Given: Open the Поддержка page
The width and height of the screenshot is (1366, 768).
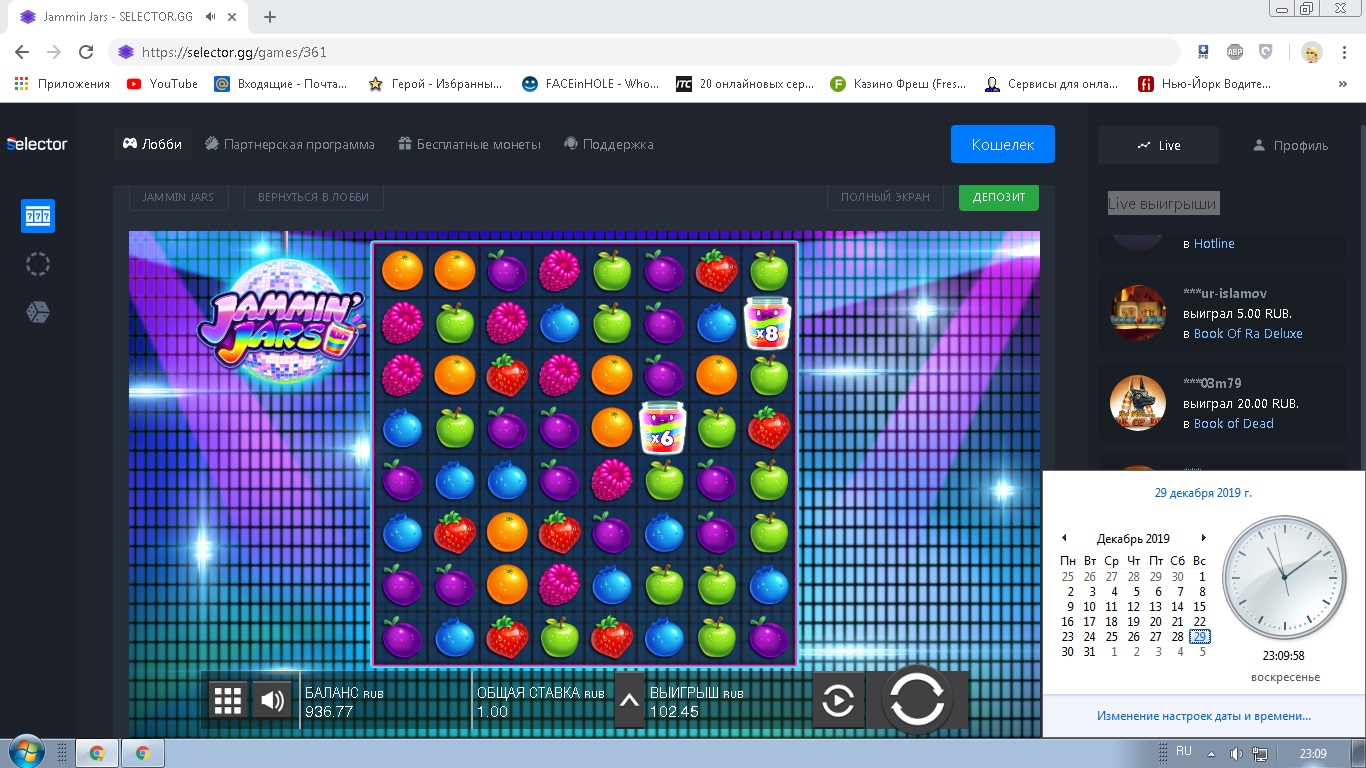Looking at the screenshot, I should pyautogui.click(x=608, y=144).
